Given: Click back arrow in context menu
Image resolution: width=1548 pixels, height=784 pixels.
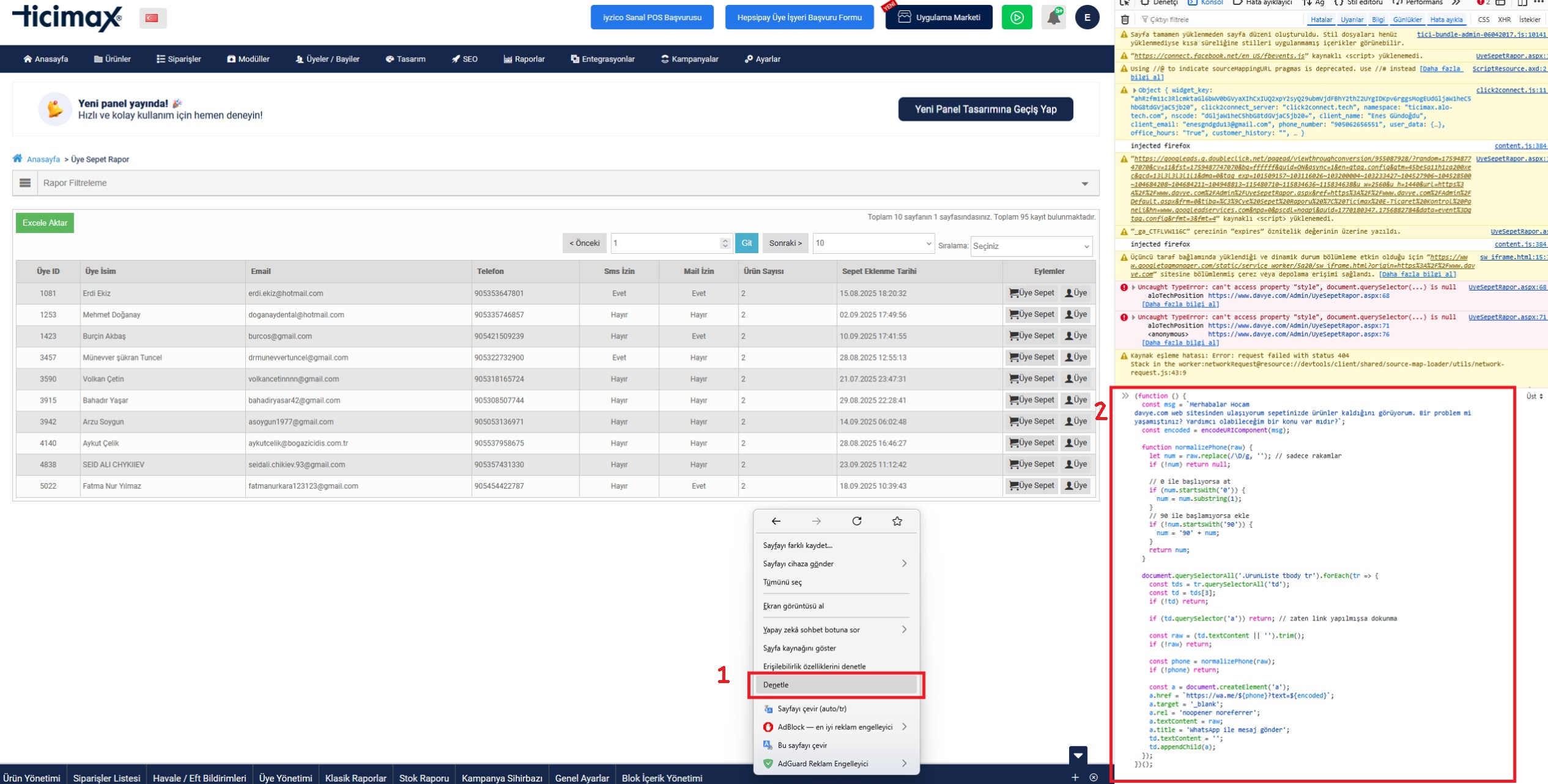Looking at the screenshot, I should (x=776, y=521).
